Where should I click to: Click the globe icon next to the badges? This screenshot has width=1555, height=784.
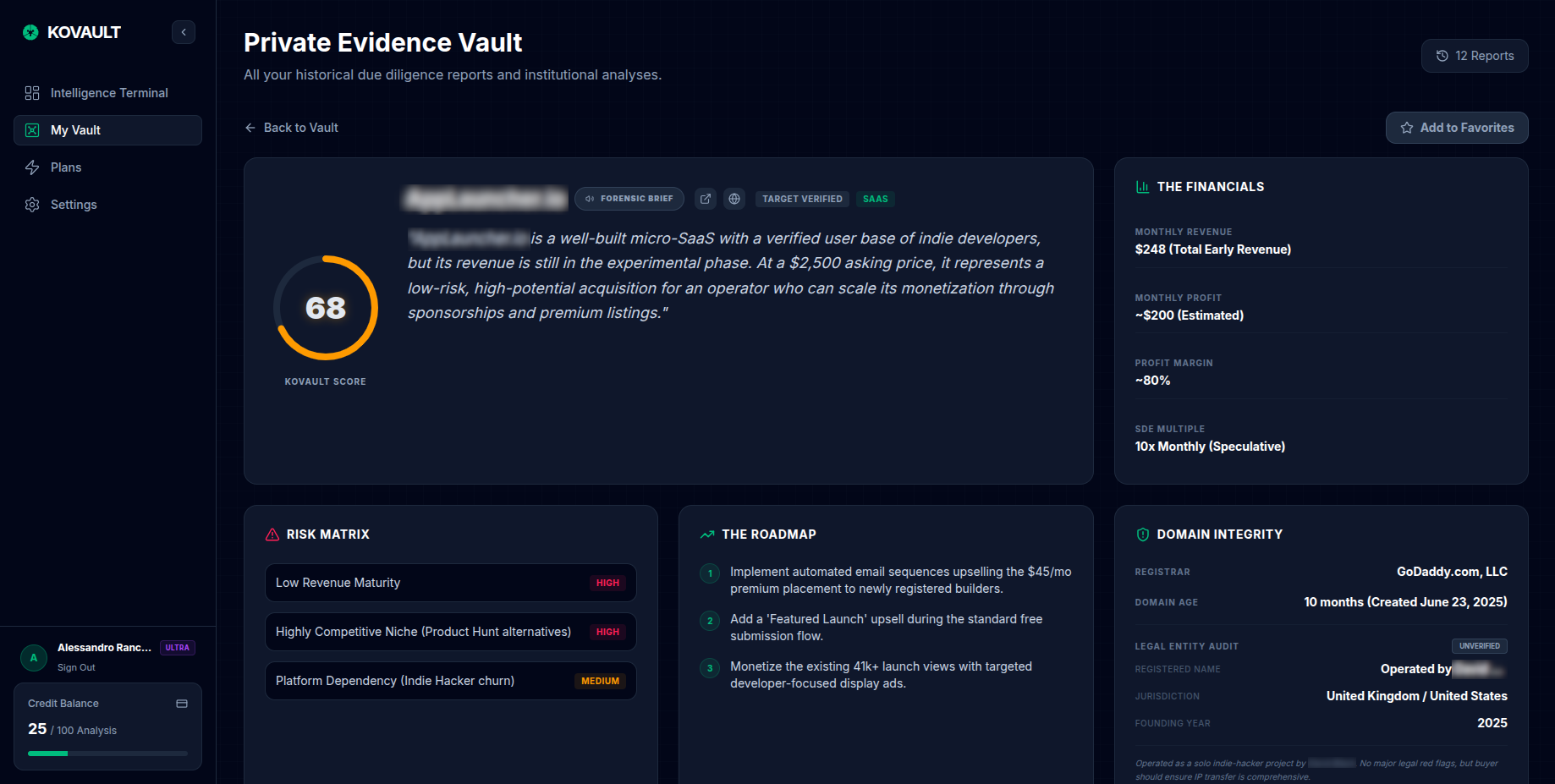click(734, 199)
